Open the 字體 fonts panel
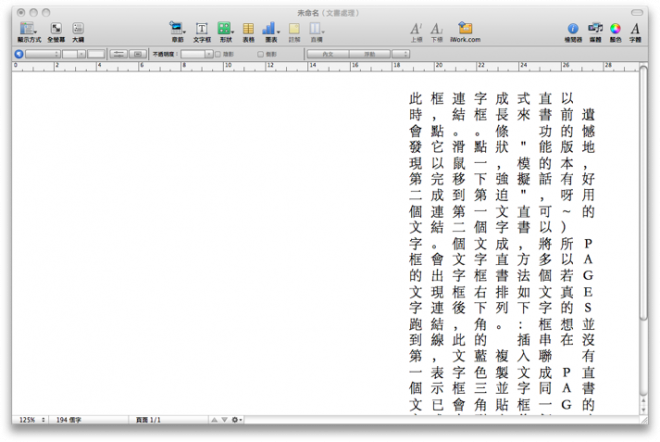This screenshot has height=442, width=660. [x=635, y=29]
